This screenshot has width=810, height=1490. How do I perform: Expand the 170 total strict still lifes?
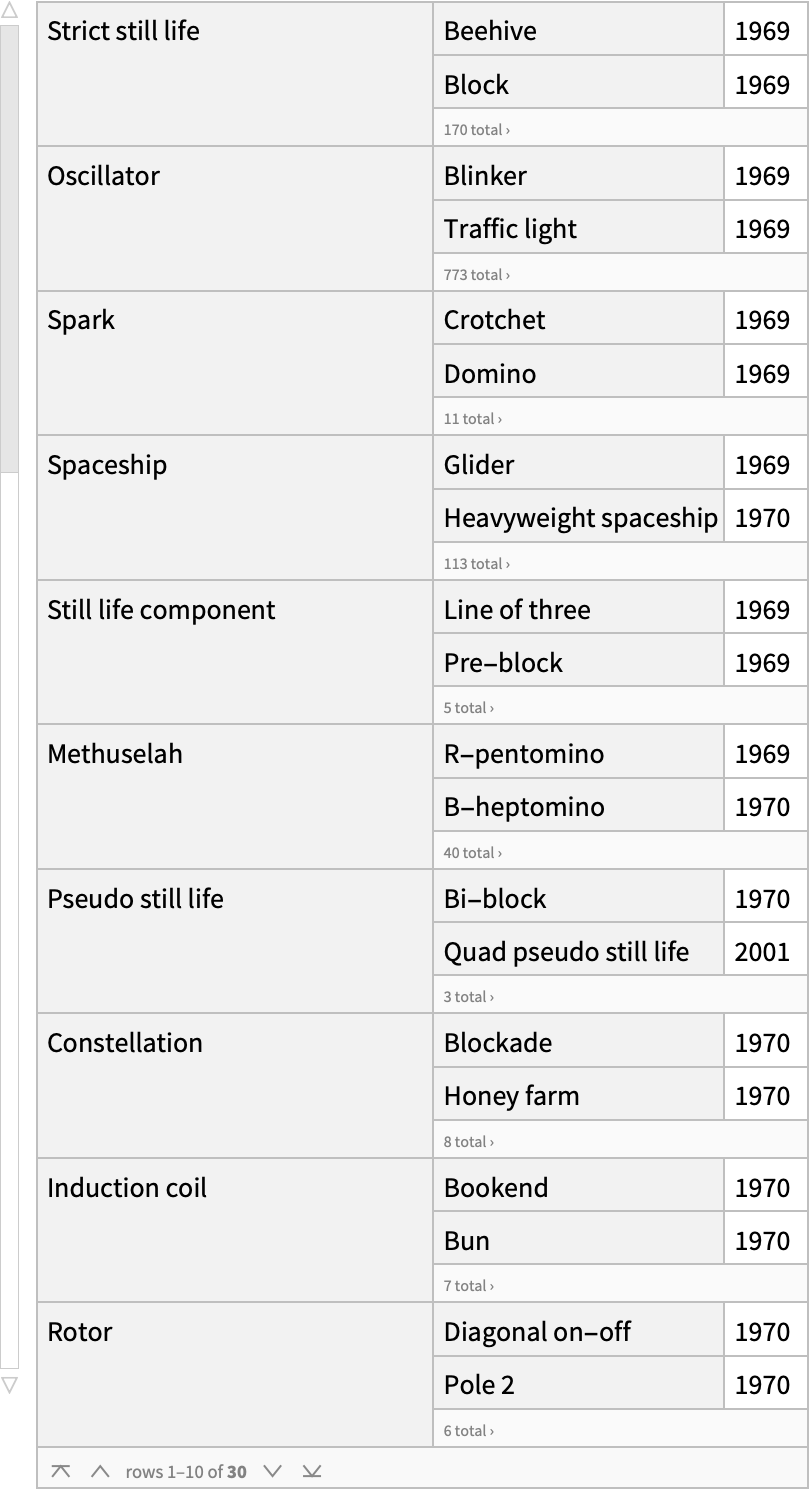coord(477,130)
